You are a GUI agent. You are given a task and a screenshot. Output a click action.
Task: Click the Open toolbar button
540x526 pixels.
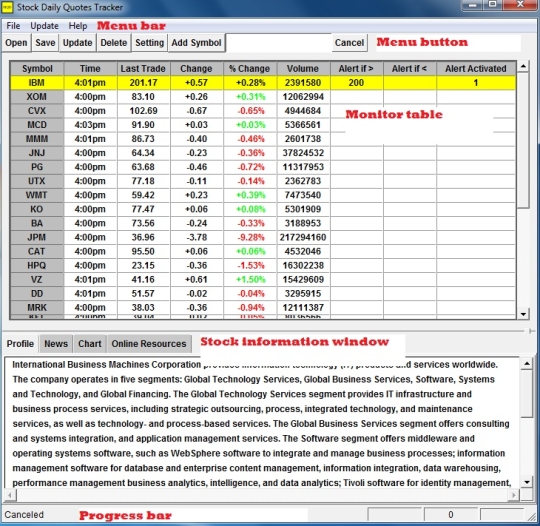(x=16, y=43)
